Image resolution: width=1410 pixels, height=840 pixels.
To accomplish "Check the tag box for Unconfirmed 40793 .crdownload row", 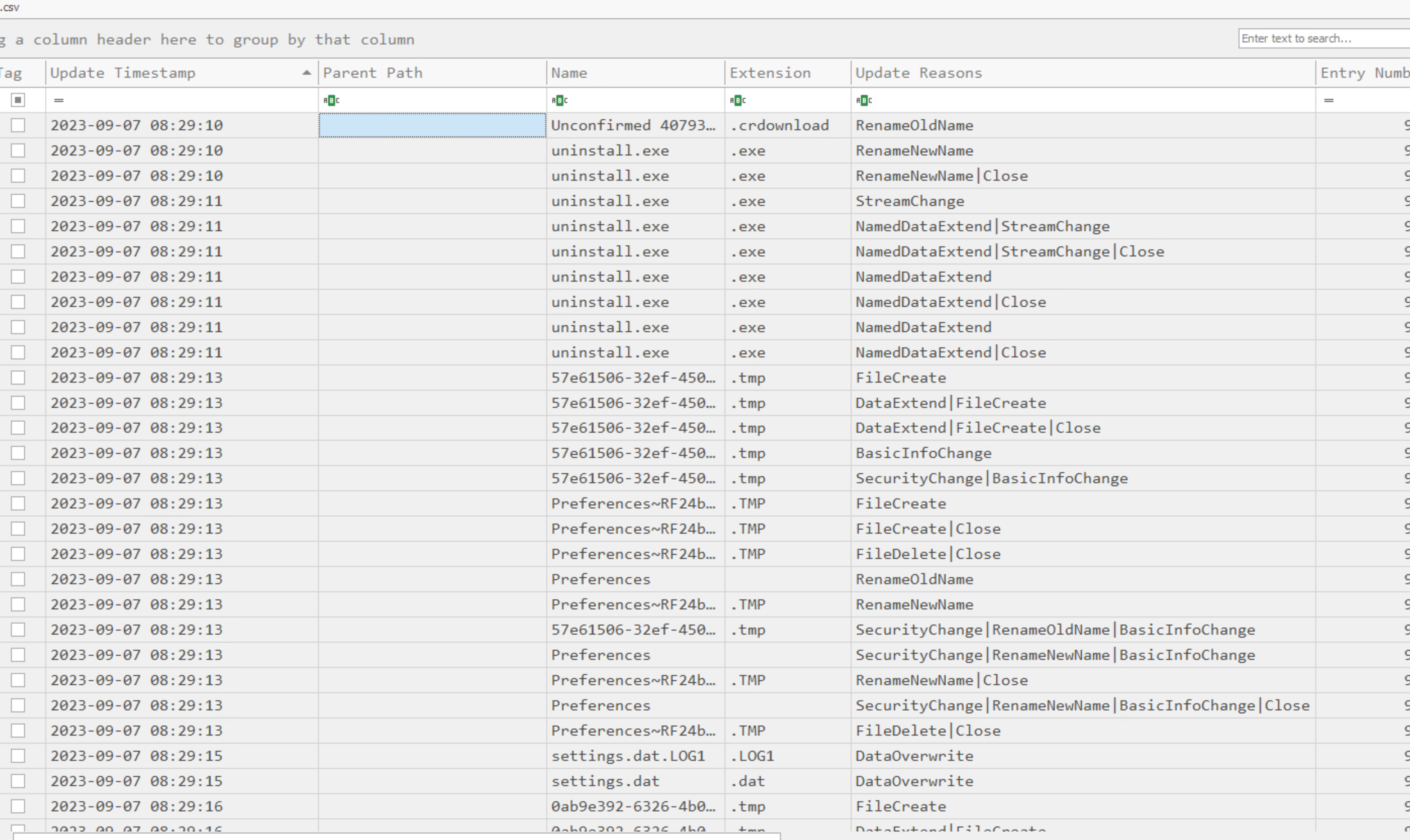I will click(x=18, y=125).
